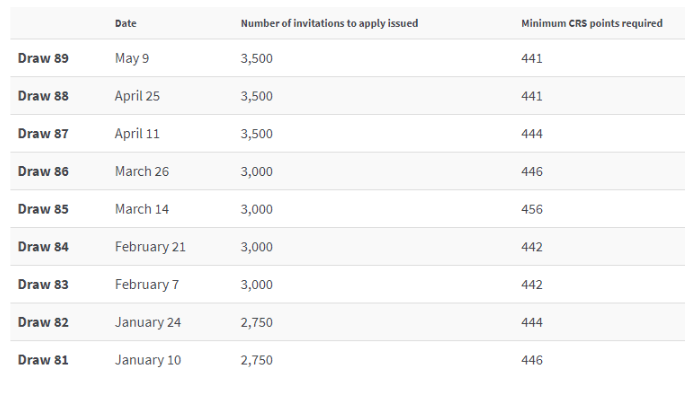The height and width of the screenshot is (396, 699).
Task: Click 2,750 invitations in Draw 81 row
Action: coord(257,360)
